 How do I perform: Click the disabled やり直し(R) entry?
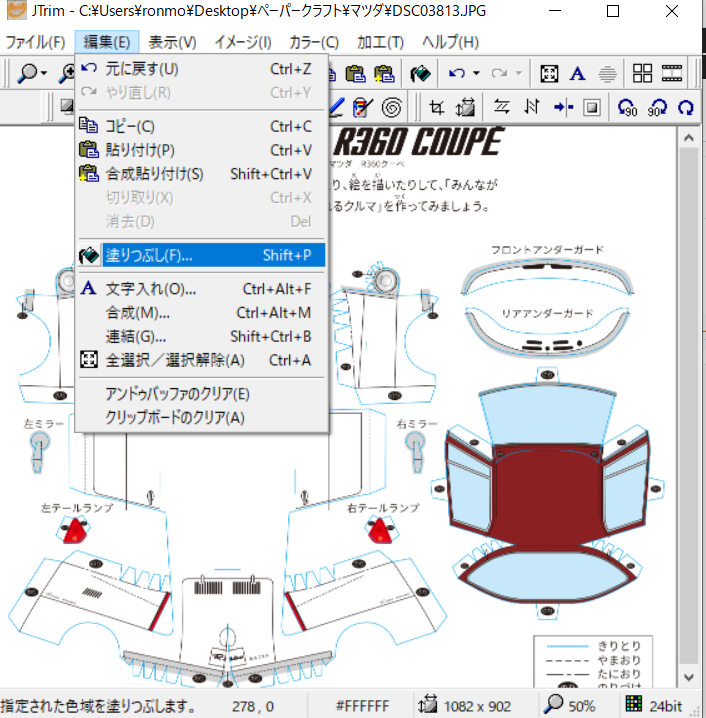coord(201,93)
